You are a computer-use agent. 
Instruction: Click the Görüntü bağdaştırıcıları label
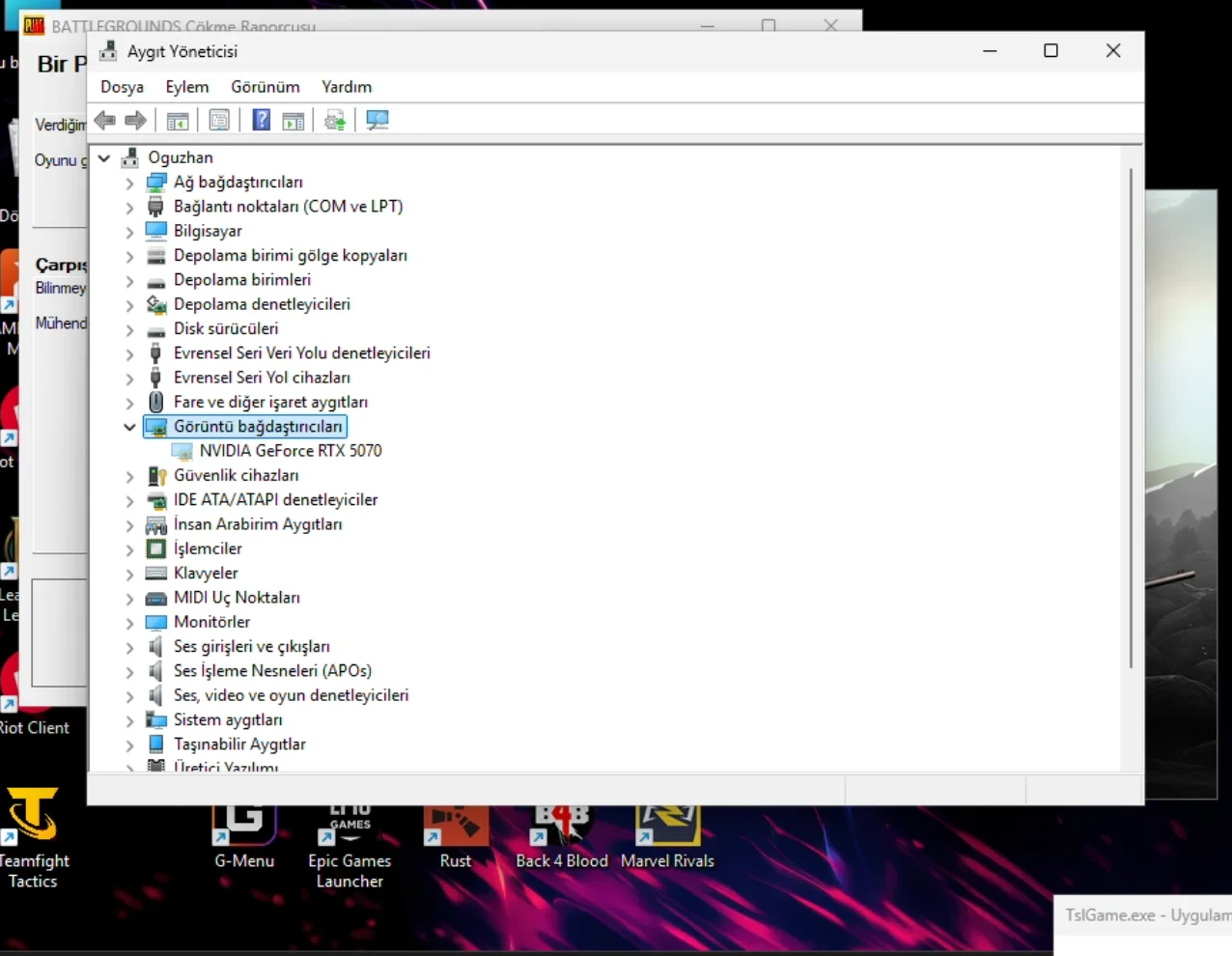pyautogui.click(x=258, y=427)
